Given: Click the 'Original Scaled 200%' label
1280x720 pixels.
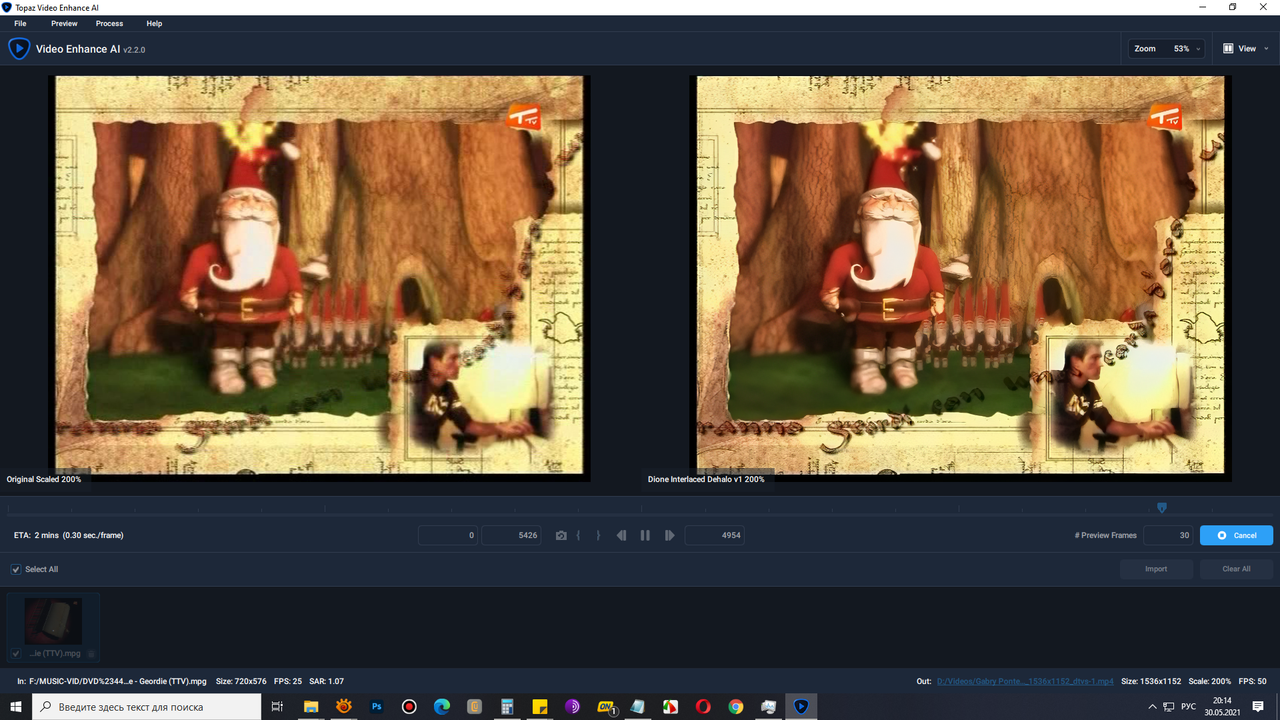Looking at the screenshot, I should click(44, 479).
